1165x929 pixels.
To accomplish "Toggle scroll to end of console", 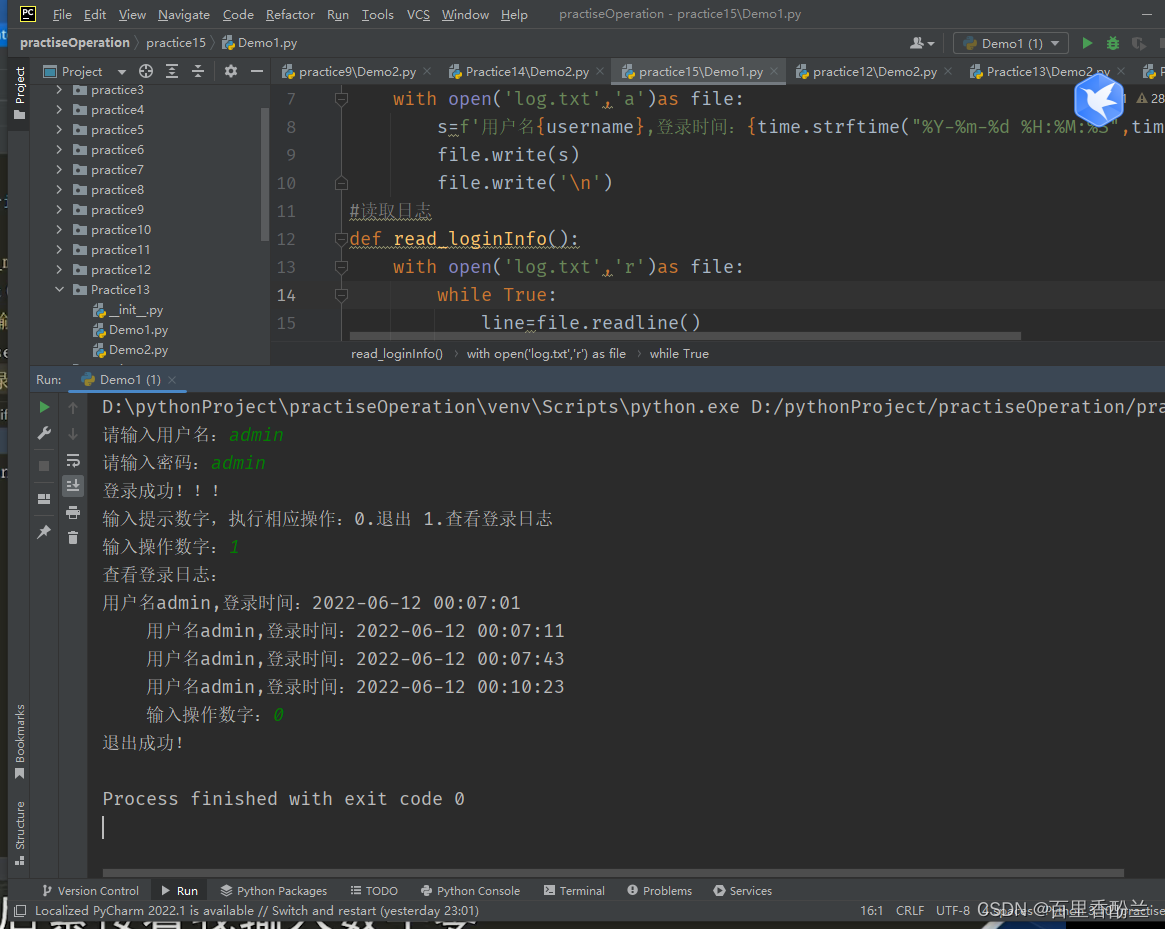I will click(73, 486).
